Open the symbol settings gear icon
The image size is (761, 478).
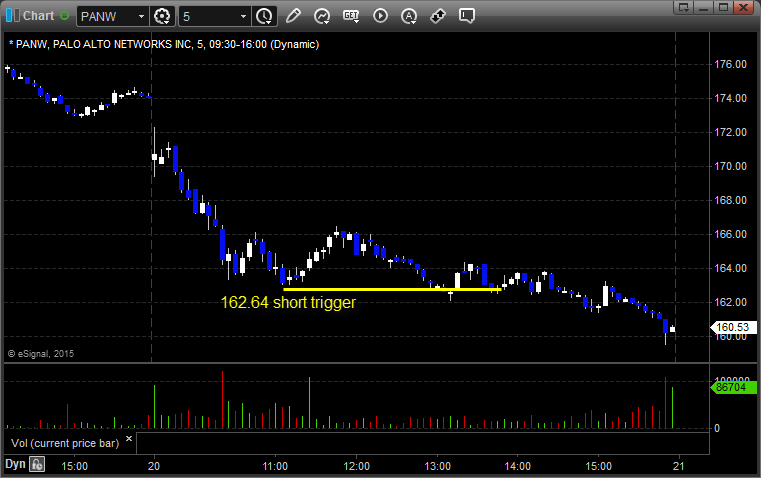[x=162, y=16]
